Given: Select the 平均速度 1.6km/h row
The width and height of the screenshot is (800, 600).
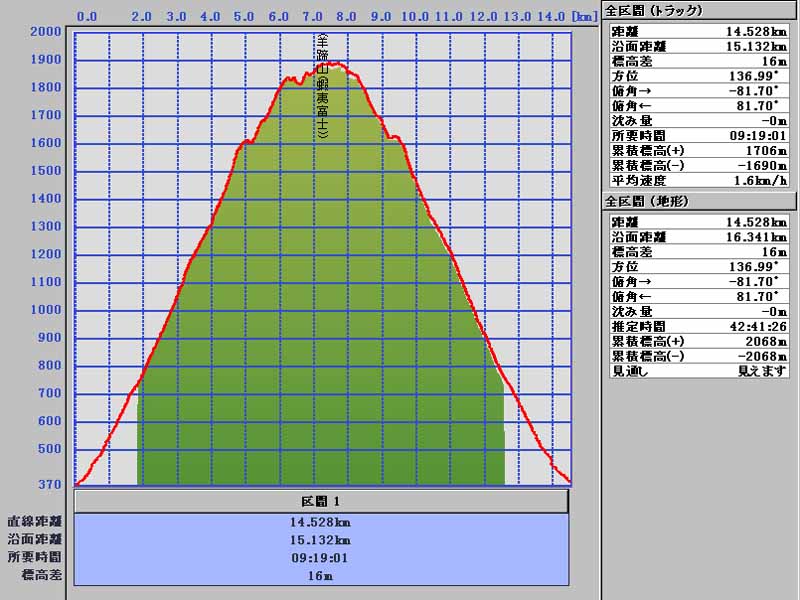Looking at the screenshot, I should coord(697,180).
